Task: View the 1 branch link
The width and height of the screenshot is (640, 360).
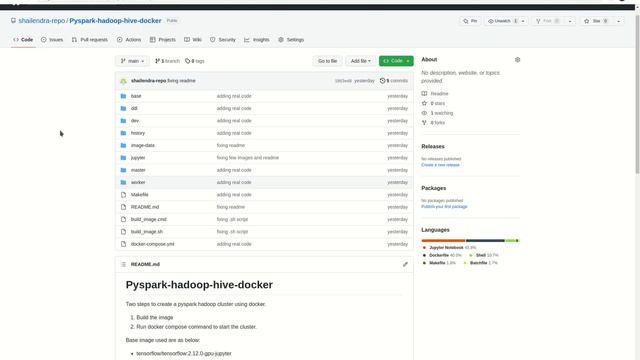Action: coord(167,61)
